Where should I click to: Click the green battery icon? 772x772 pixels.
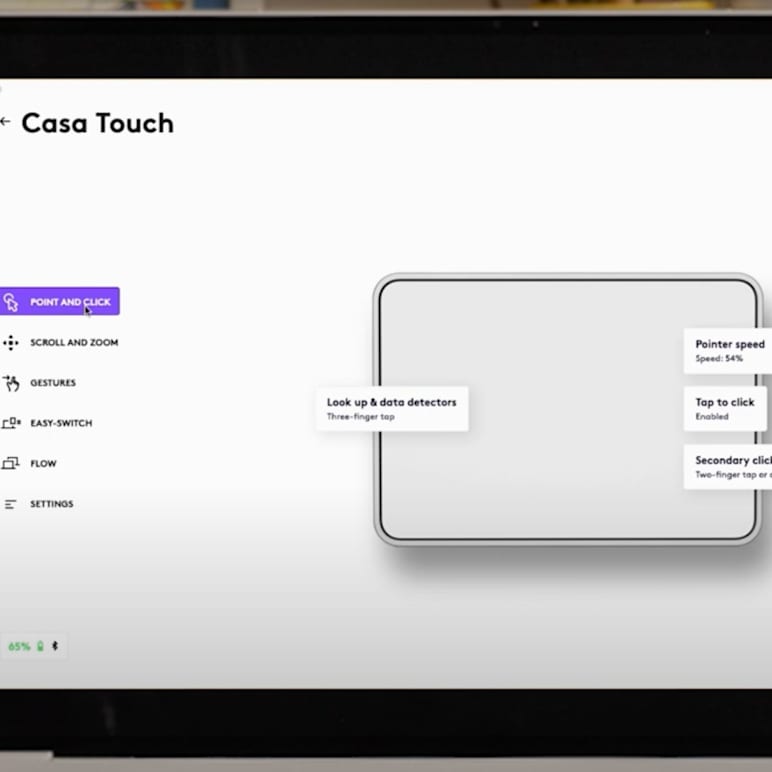(x=40, y=646)
